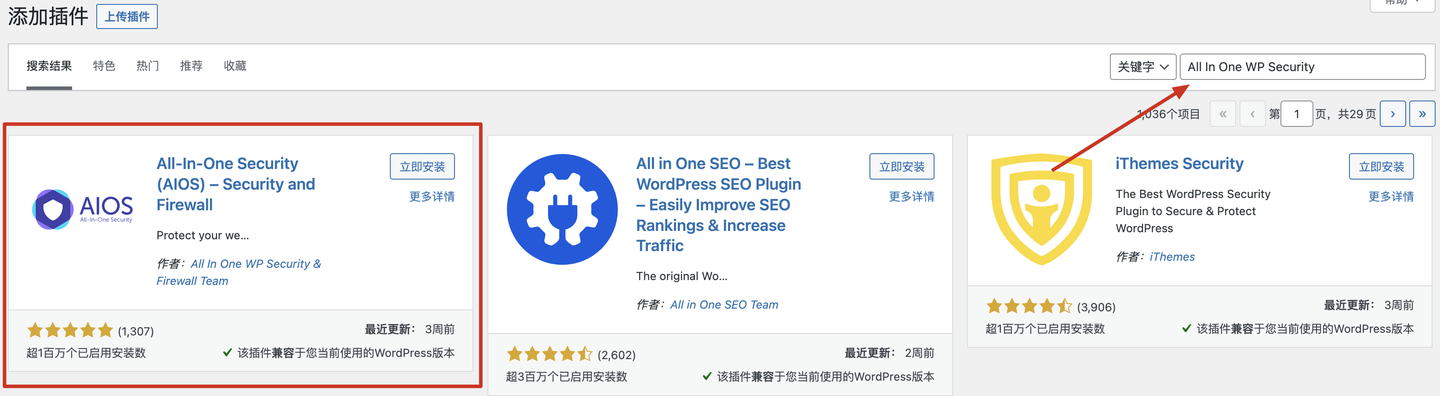Click the previous page arrow button

click(1252, 114)
